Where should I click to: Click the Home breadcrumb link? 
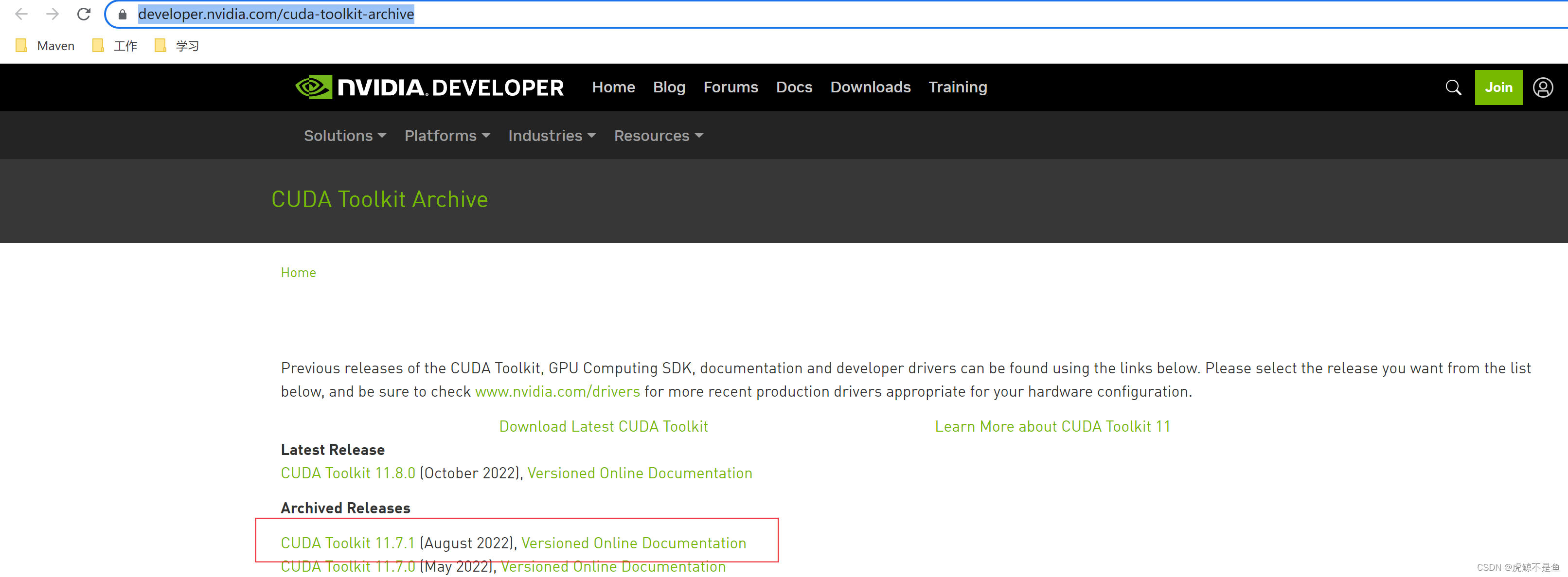tap(298, 273)
